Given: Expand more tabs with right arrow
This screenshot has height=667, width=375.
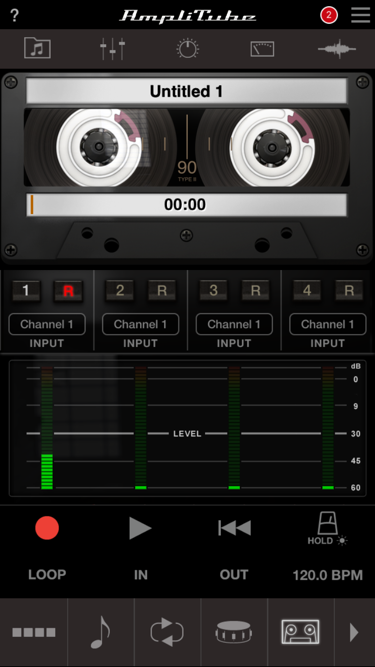Looking at the screenshot, I should coord(354,632).
